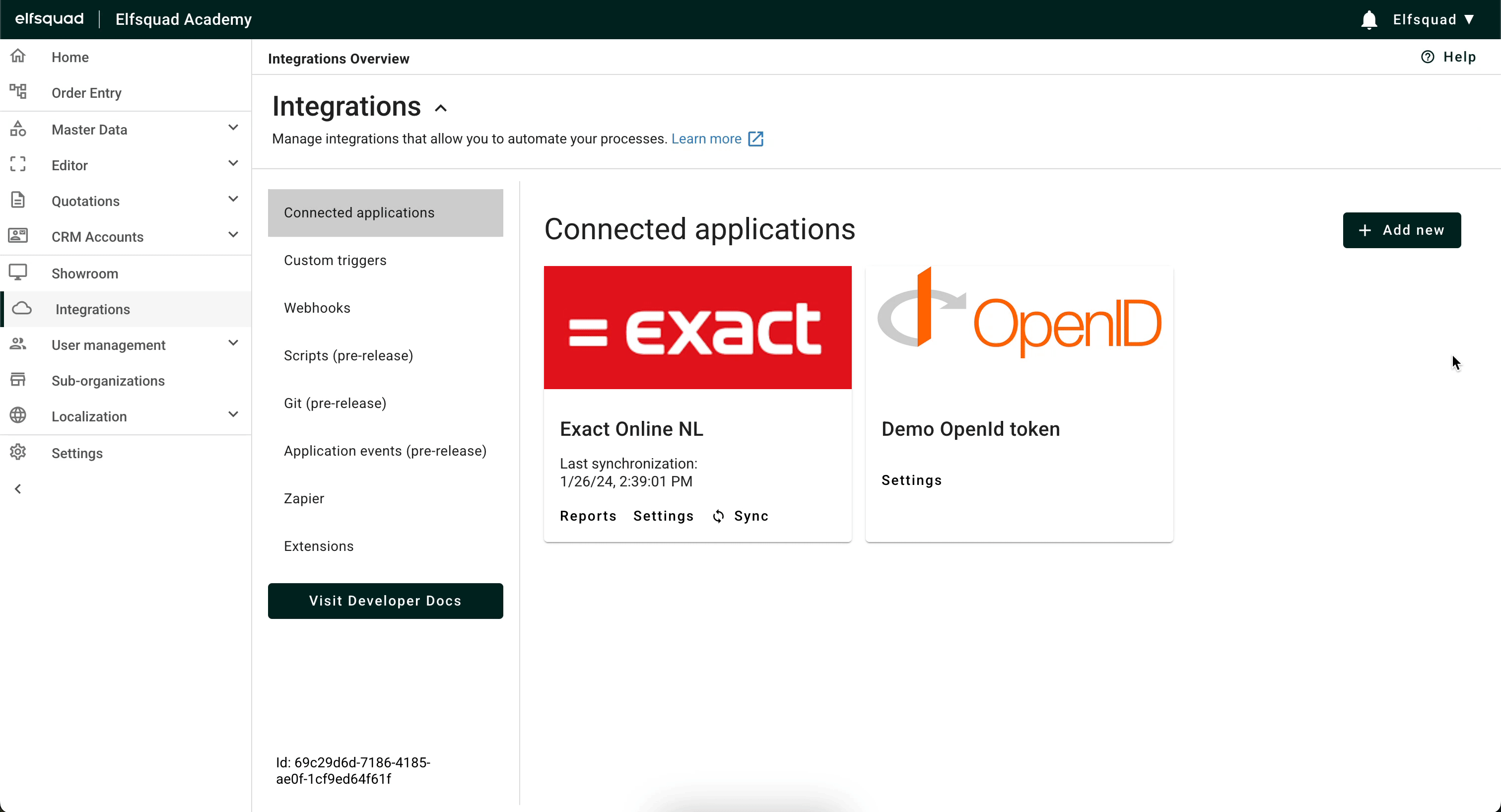This screenshot has width=1501, height=812.
Task: Click the Editor frame icon
Action: click(18, 164)
